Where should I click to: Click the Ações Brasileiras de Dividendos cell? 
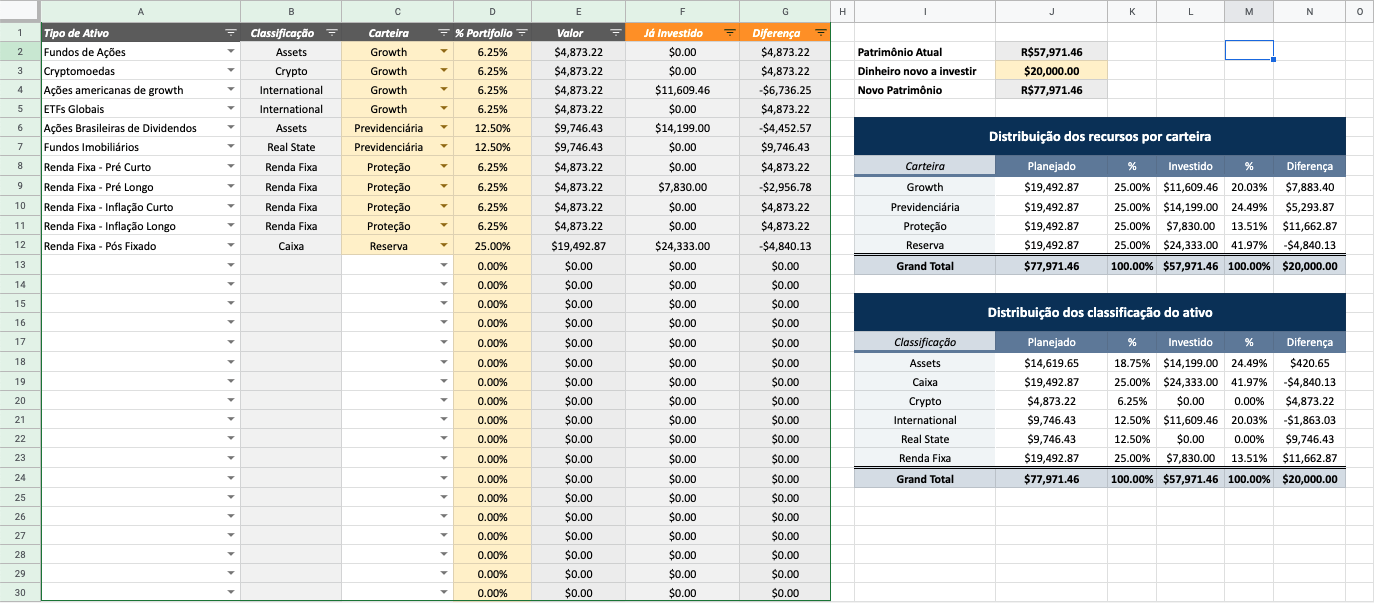[x=140, y=129]
